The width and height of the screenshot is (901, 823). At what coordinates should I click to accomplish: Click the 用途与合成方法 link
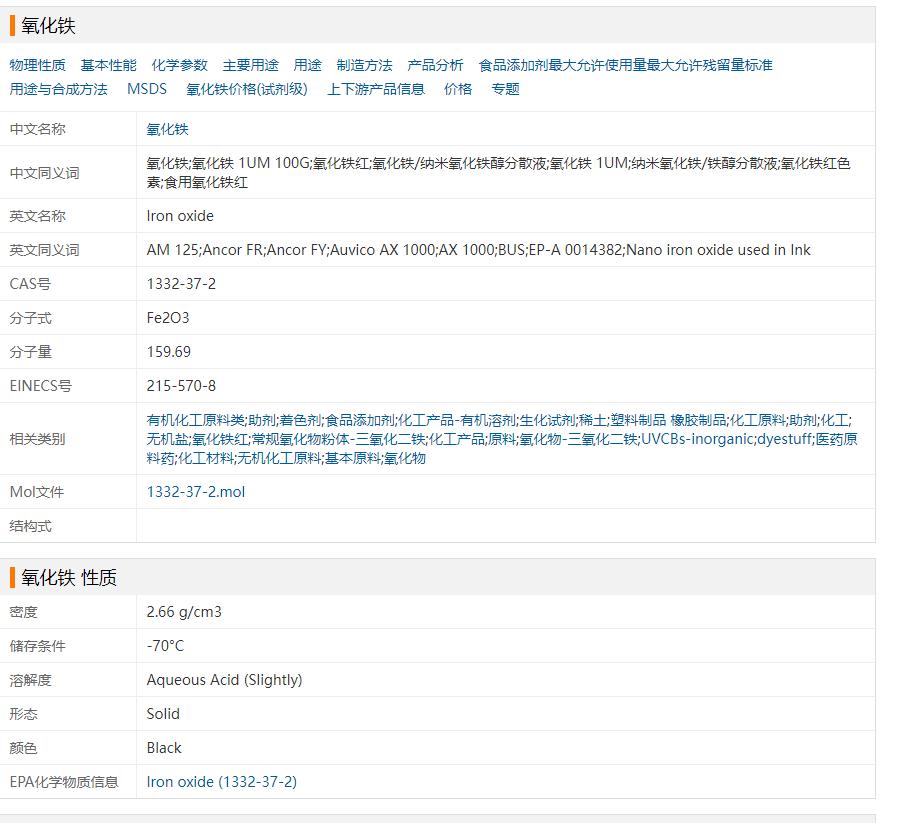(x=59, y=89)
